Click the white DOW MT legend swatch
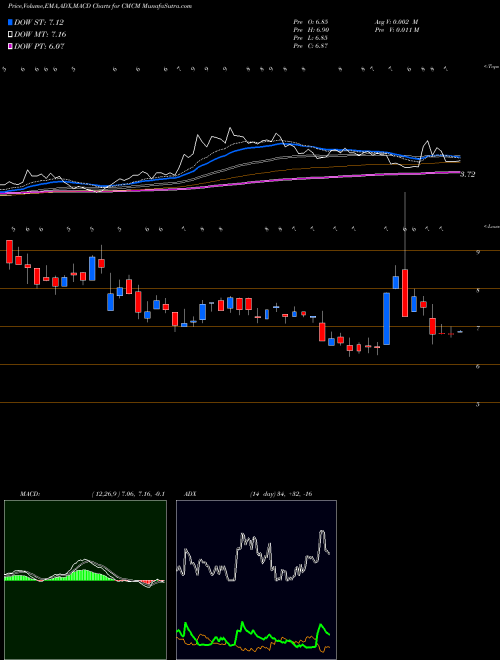This screenshot has width=500, height=660. click(11, 35)
